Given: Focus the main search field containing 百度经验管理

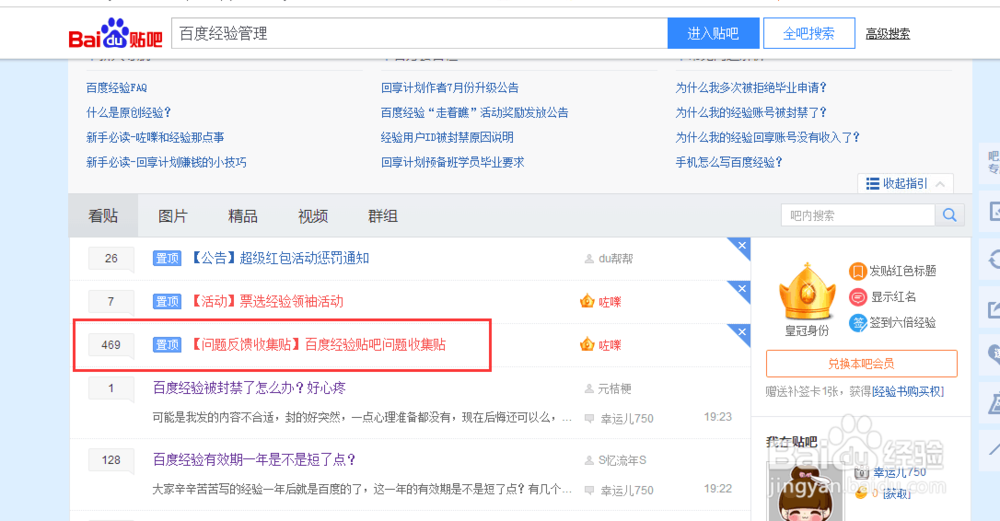Looking at the screenshot, I should pyautogui.click(x=420, y=33).
